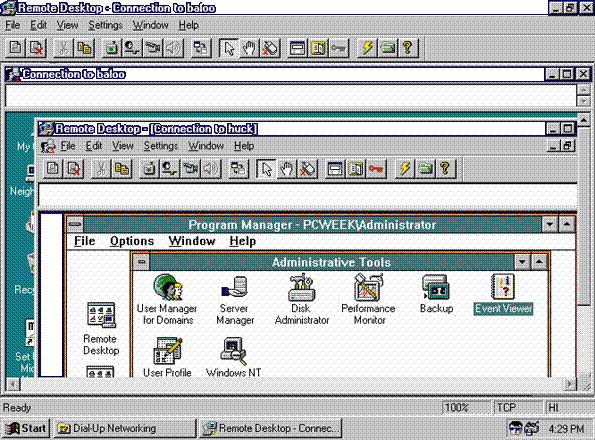
Task: Open File menu in Program Manager
Action: [x=84, y=241]
